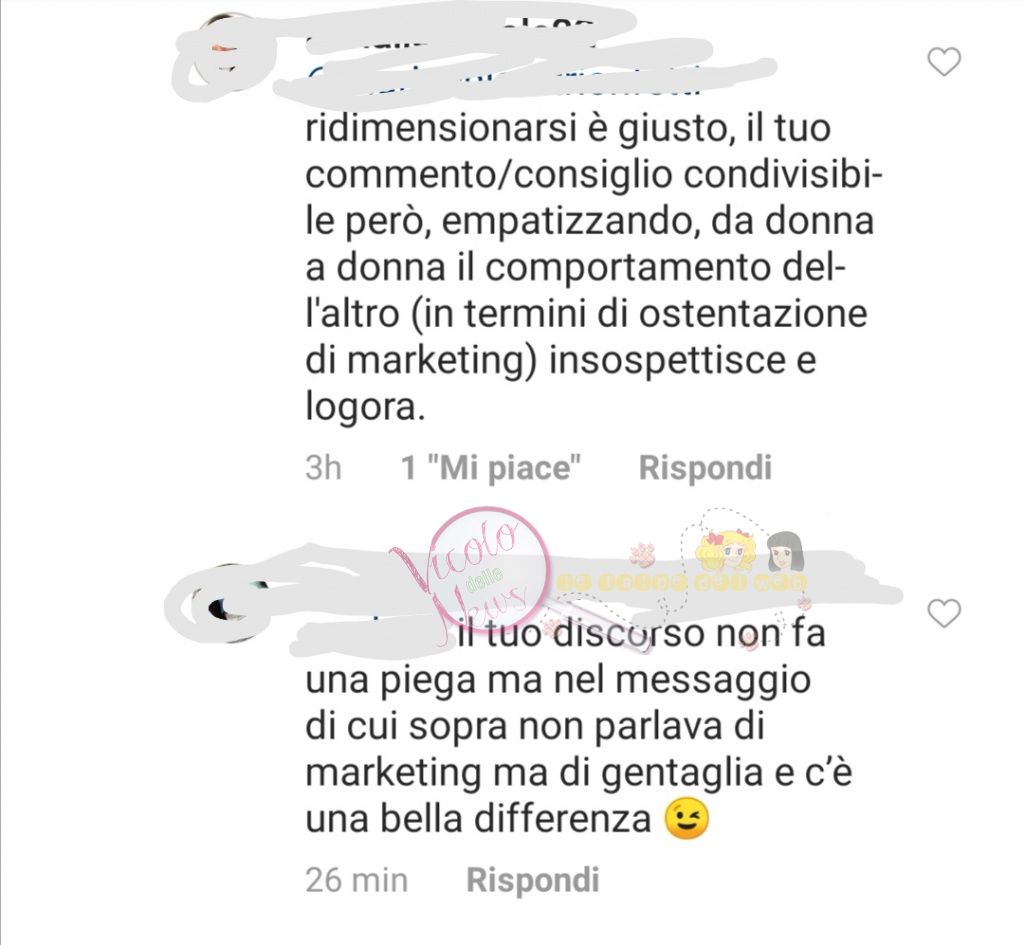This screenshot has height=945, width=1024.
Task: Like the comment about 'ridimensionarsi è giusto'
Action: coord(944,62)
